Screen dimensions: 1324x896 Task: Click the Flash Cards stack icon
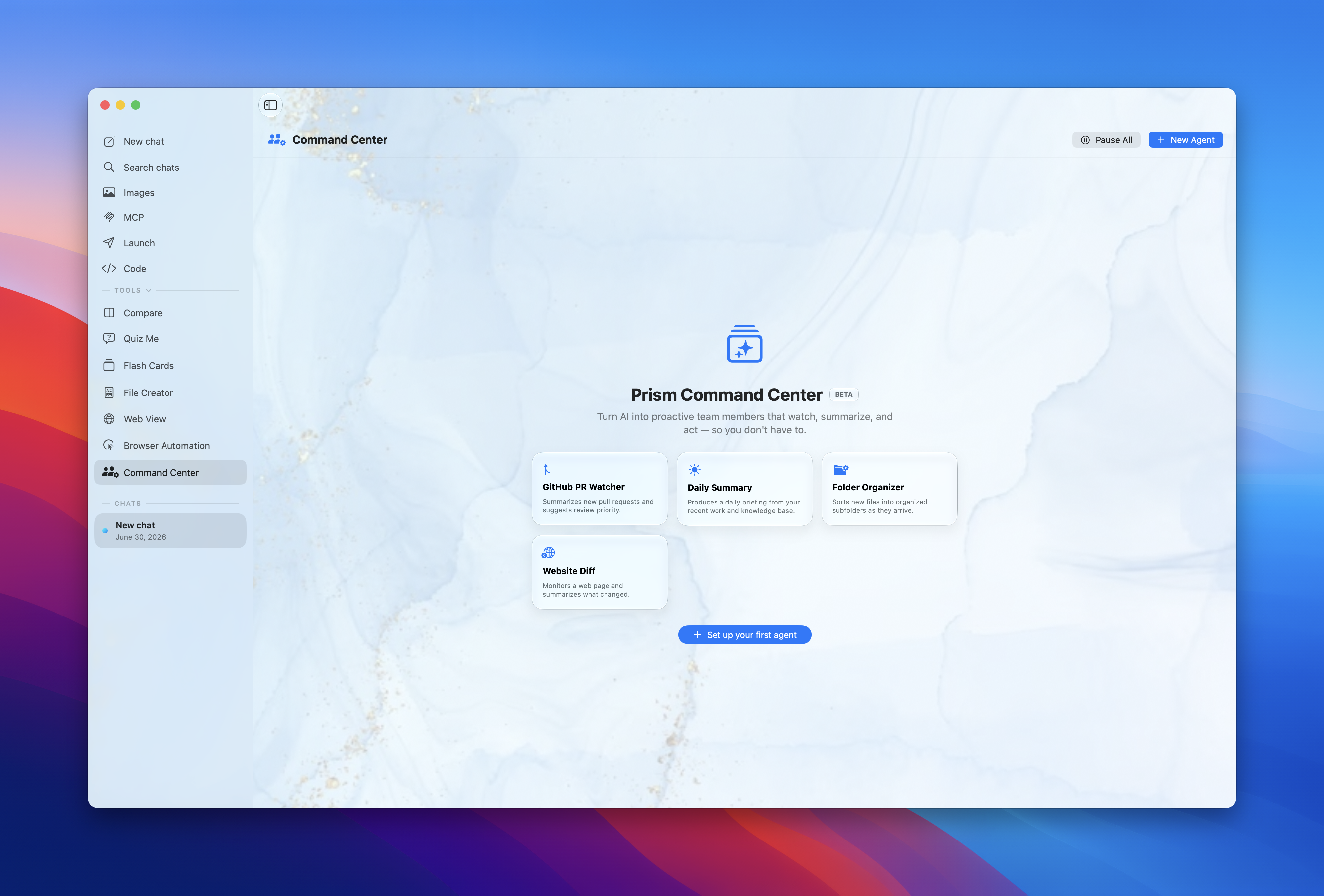(x=109, y=365)
